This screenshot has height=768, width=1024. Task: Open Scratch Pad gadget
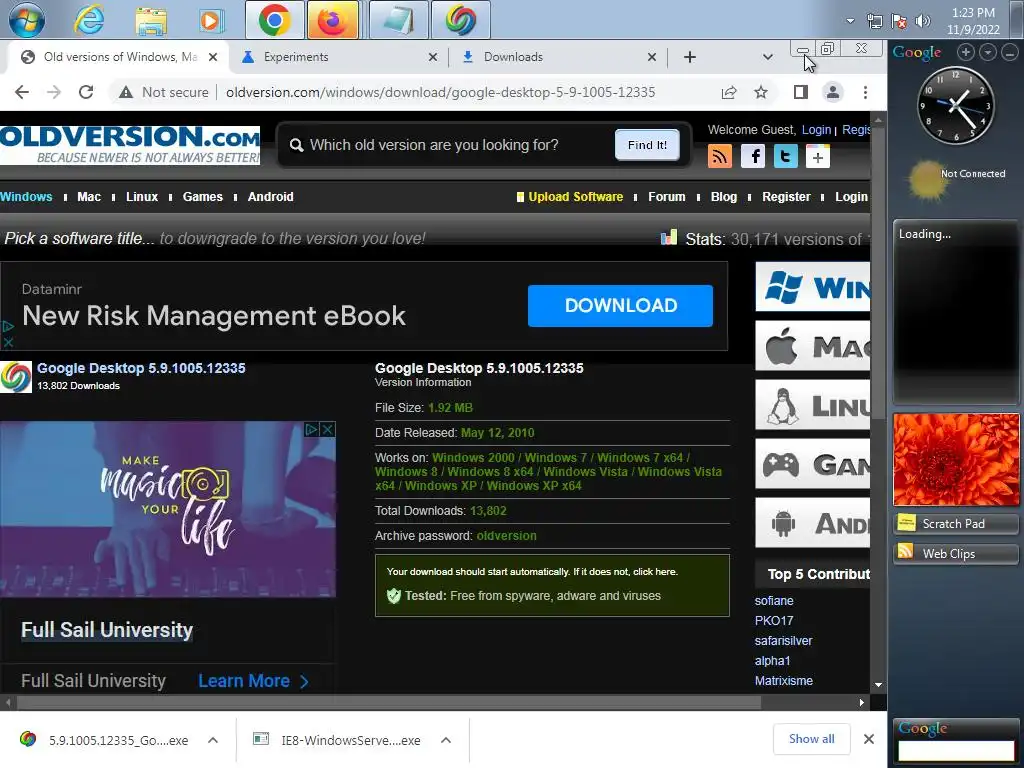(955, 524)
